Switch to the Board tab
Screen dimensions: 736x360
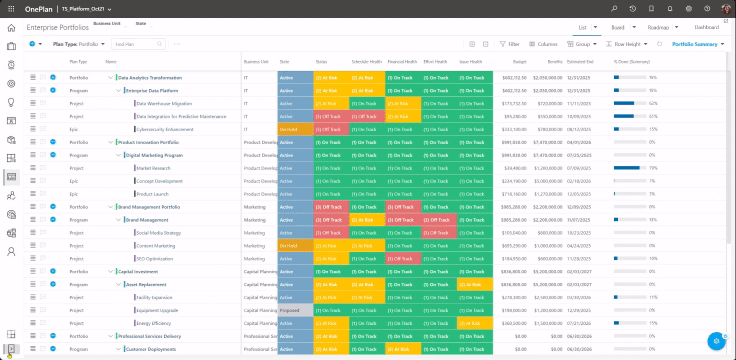[618, 27]
